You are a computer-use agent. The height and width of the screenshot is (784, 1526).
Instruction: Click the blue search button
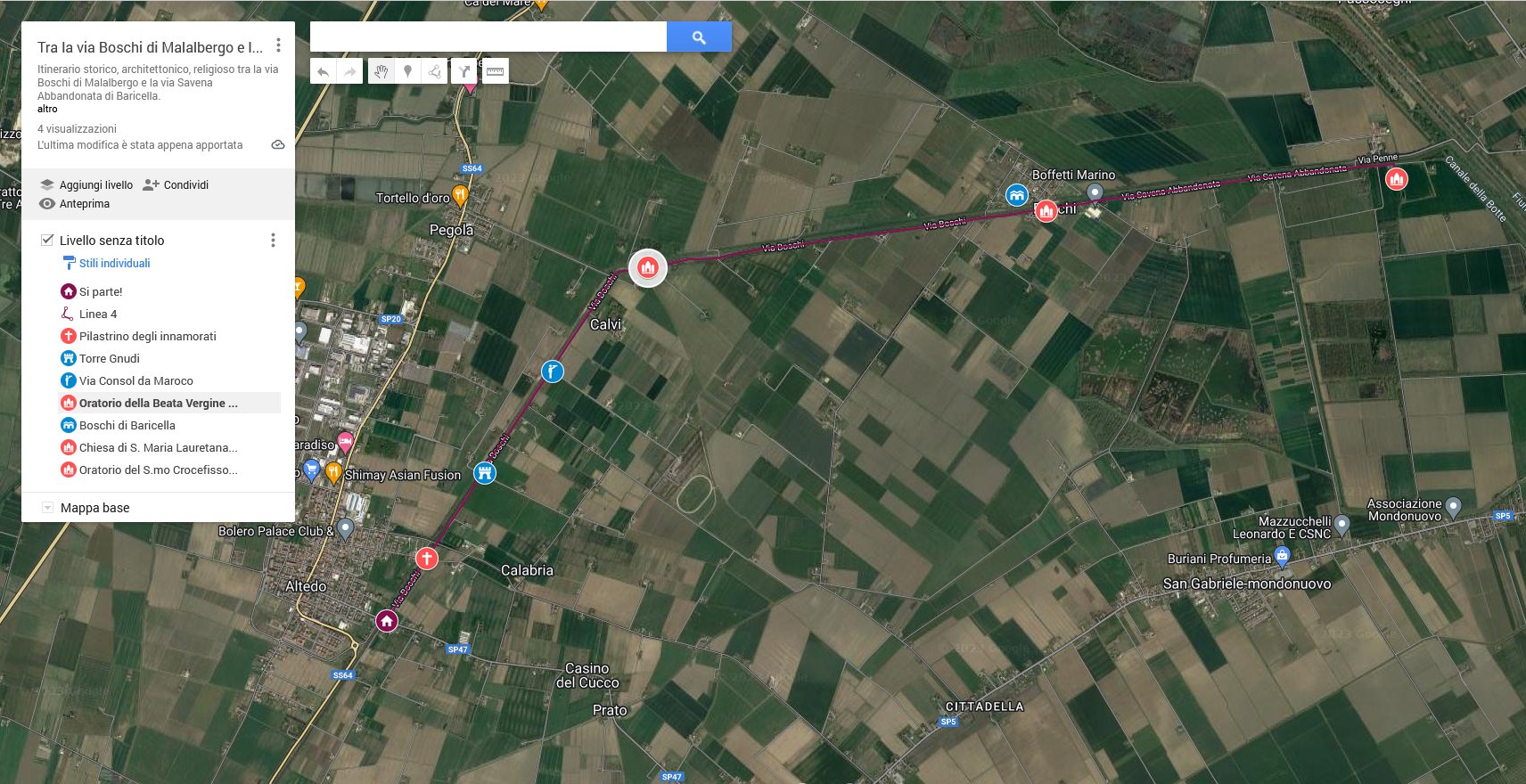(699, 37)
